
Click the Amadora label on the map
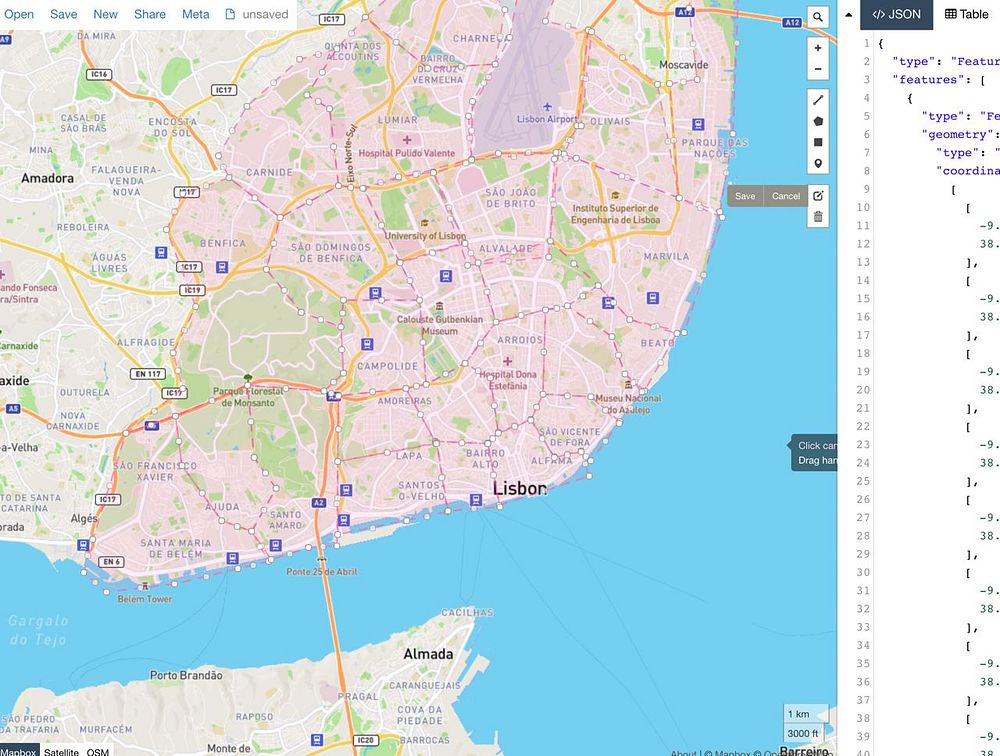47,178
